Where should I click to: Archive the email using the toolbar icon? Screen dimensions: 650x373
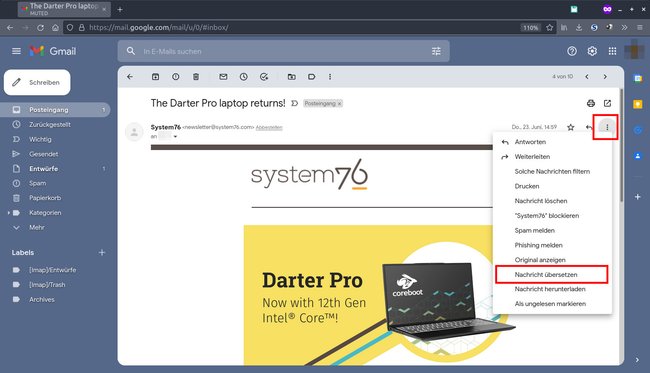pos(155,77)
